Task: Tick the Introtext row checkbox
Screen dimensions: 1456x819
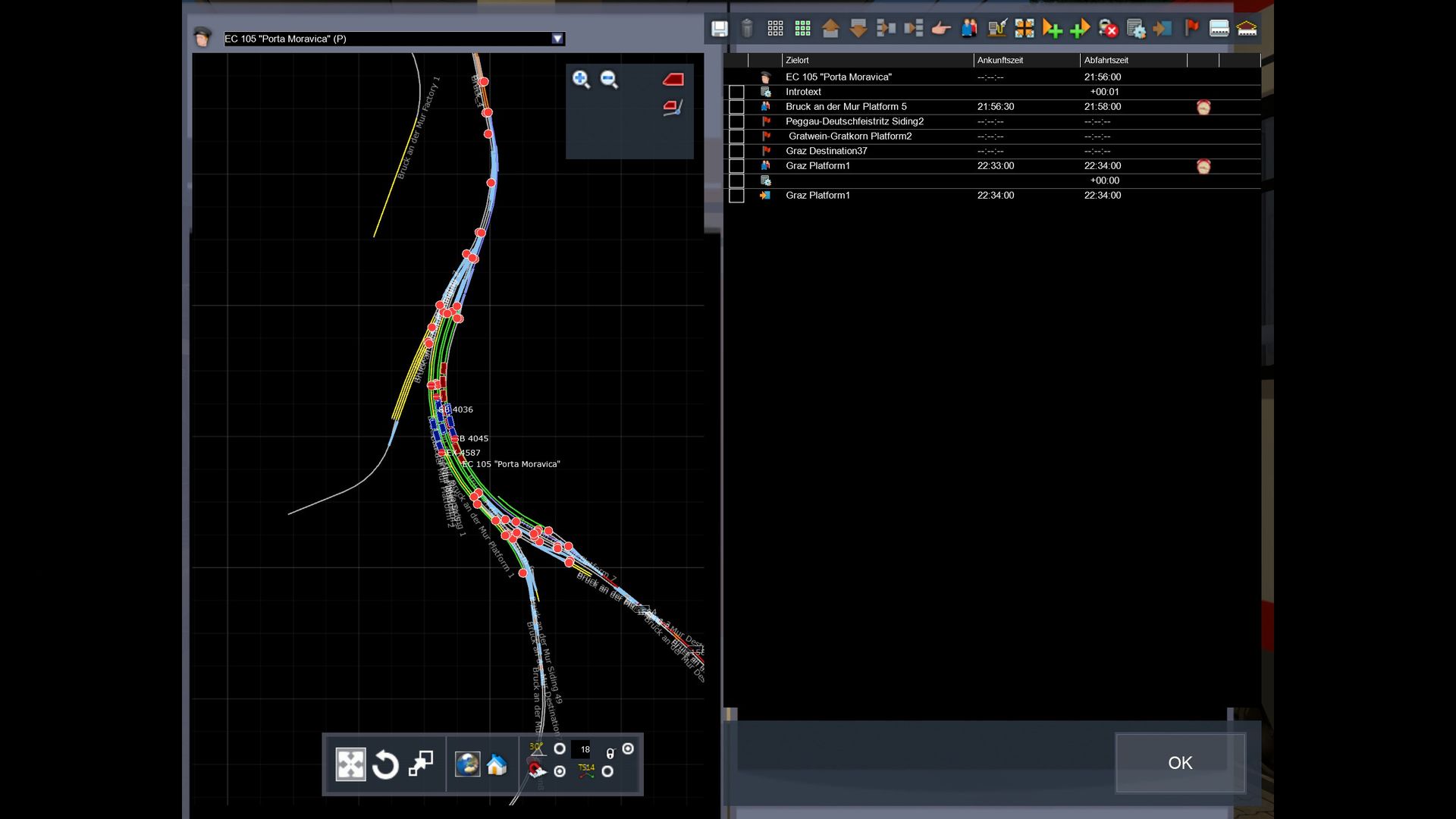Action: pos(736,92)
